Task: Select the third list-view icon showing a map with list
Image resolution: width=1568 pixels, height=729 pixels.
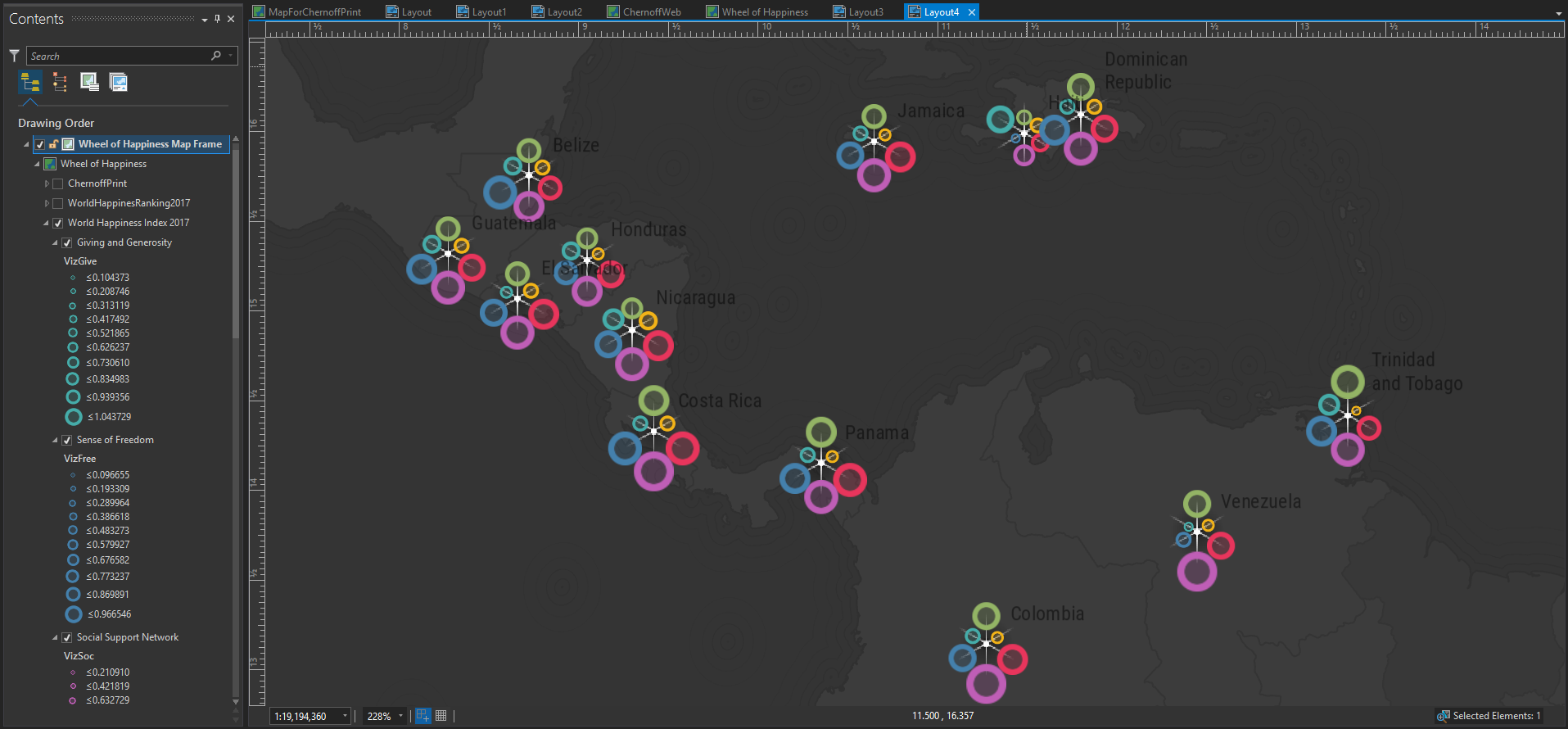Action: tap(89, 82)
